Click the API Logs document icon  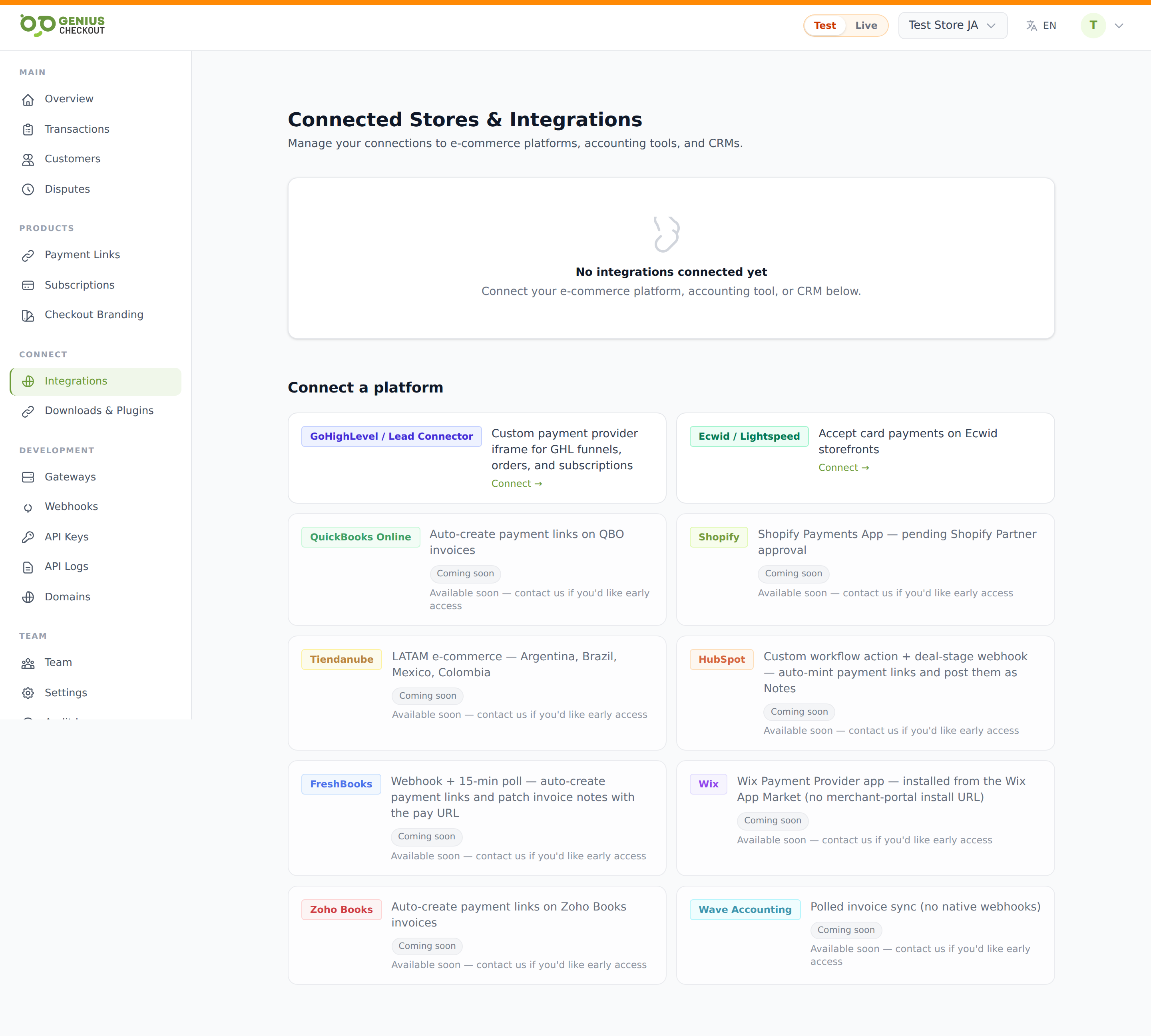(x=28, y=568)
